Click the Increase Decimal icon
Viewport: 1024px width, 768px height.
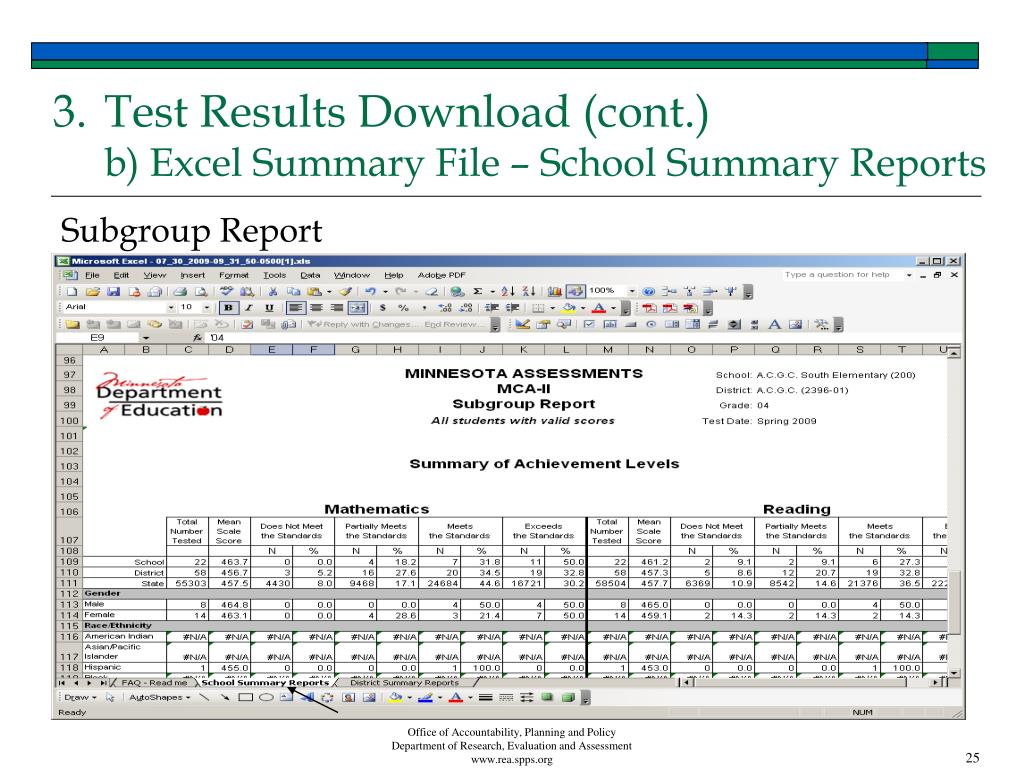click(x=445, y=308)
